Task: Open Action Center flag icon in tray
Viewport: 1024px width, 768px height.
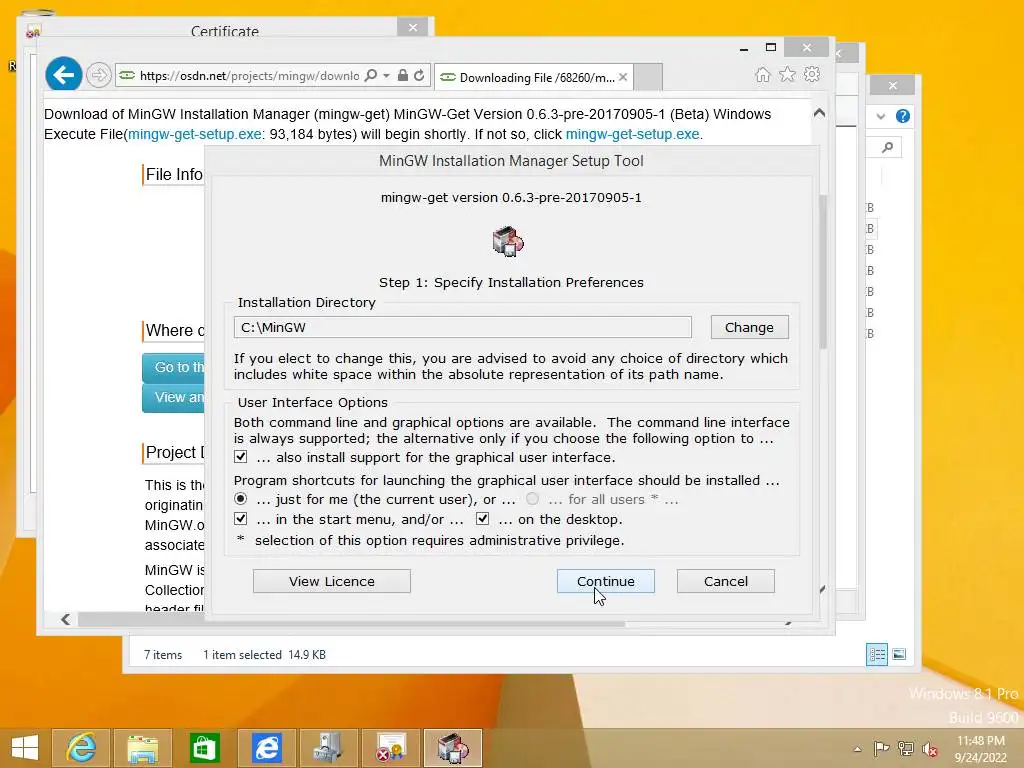Action: point(881,748)
